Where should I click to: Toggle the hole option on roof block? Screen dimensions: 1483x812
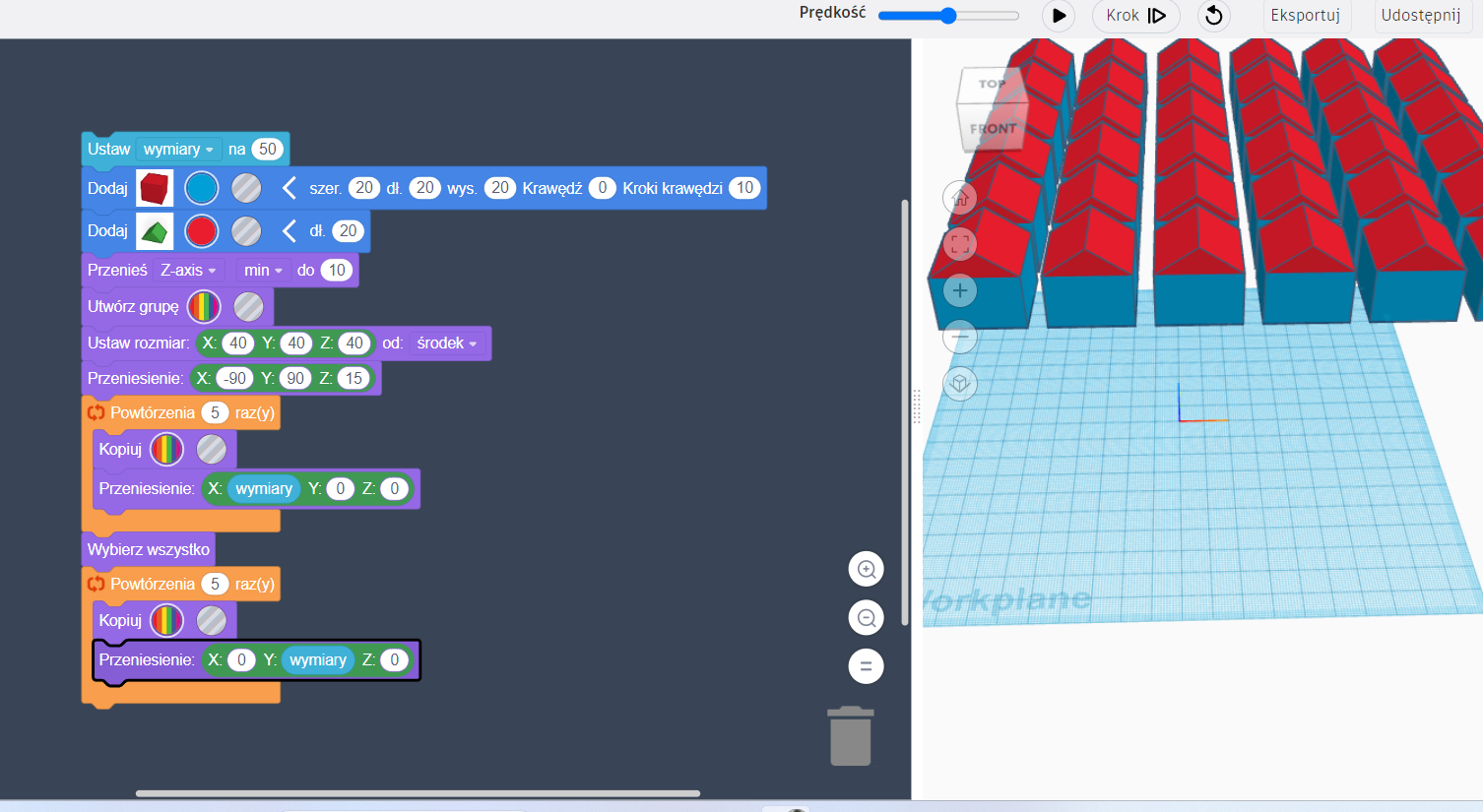[246, 231]
